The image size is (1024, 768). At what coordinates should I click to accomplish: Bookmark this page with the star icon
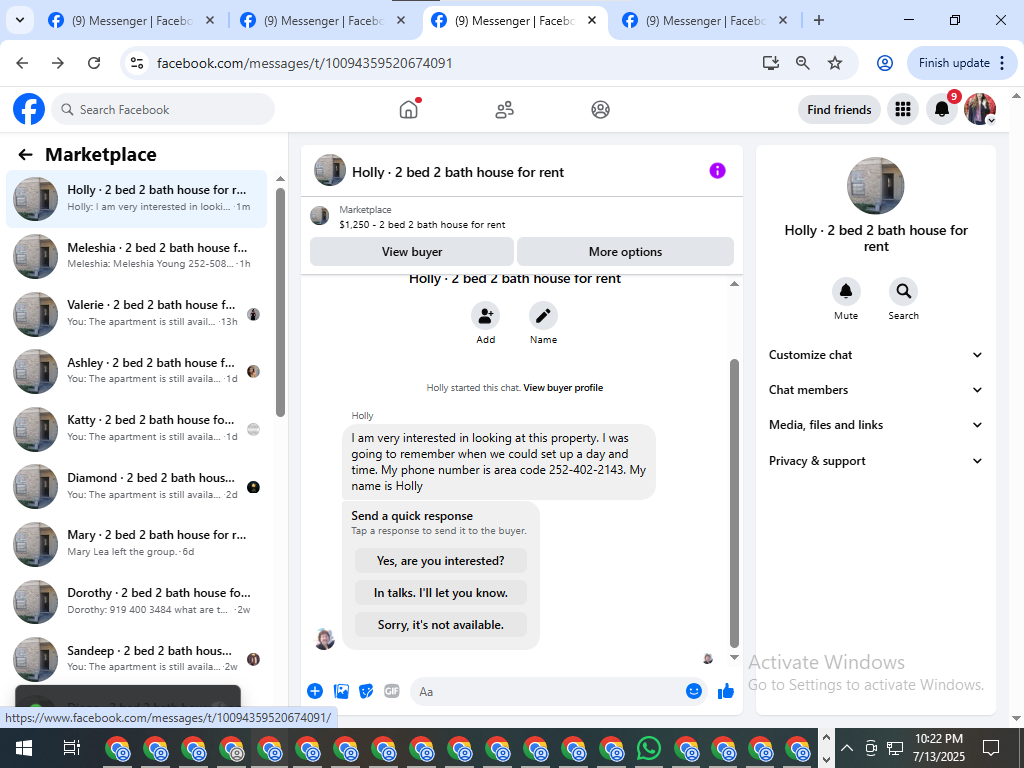[x=835, y=63]
